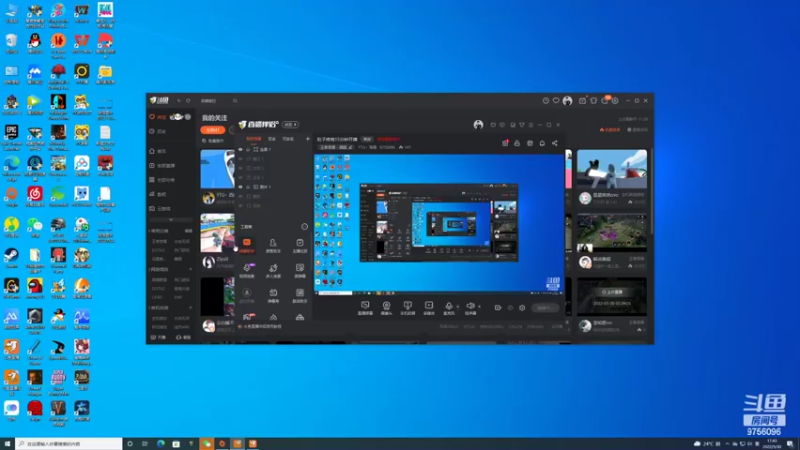
Task: Select the orange 全部 filter pill
Action: [213, 130]
